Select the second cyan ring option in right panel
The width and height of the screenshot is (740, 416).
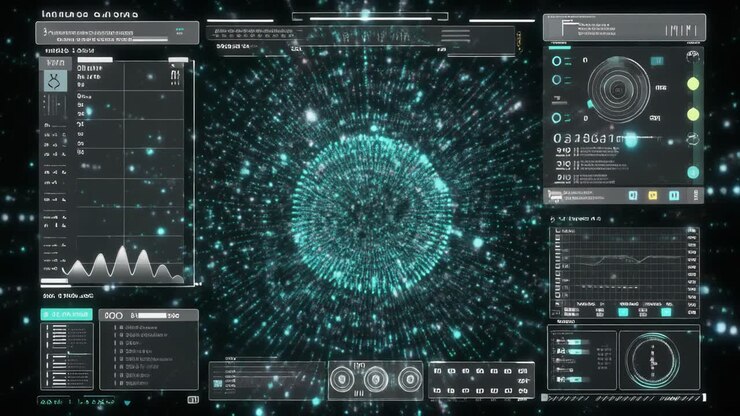[x=556, y=80]
